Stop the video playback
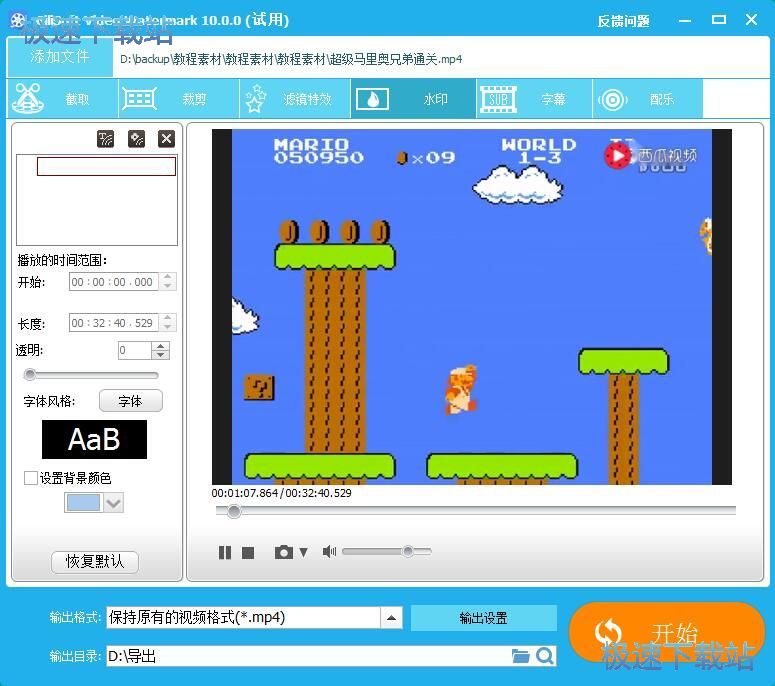The height and width of the screenshot is (686, 775). pos(248,553)
